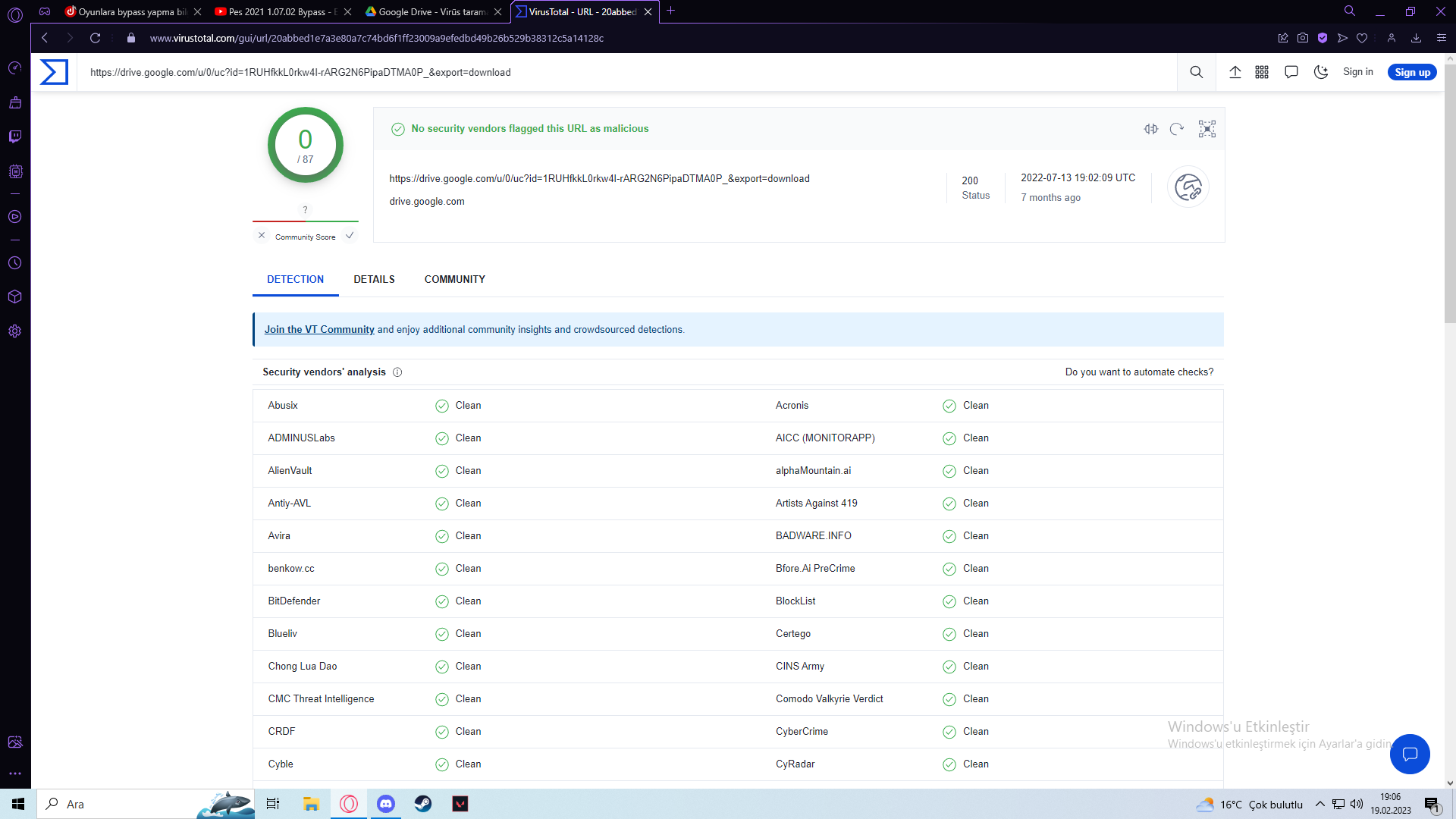Viewport: 1456px width, 819px height.
Task: Click the browser back arrow
Action: coord(45,38)
